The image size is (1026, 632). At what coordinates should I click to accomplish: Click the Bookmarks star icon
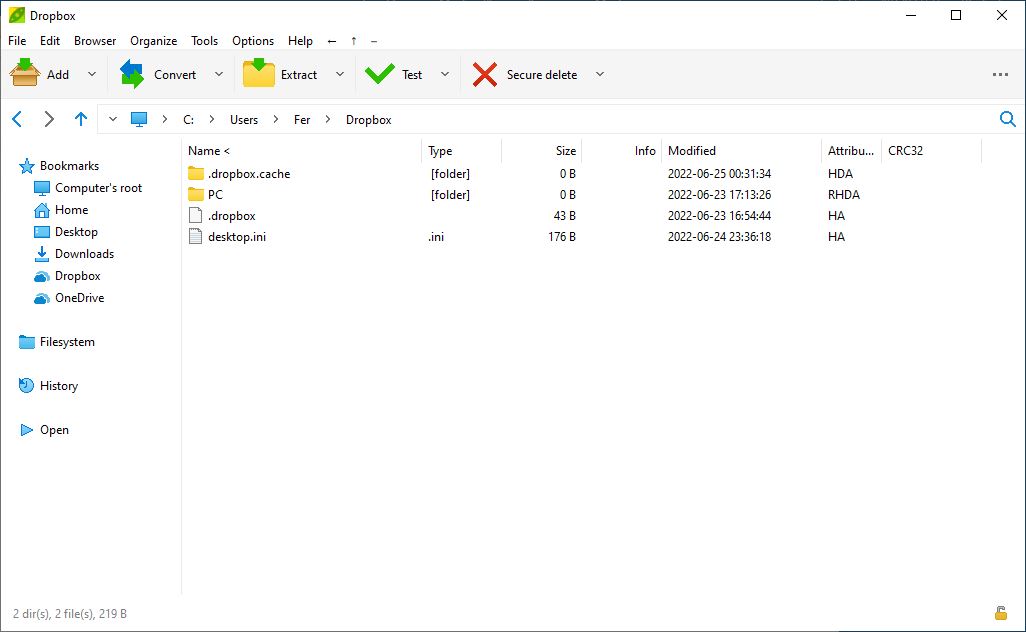click(x=26, y=166)
